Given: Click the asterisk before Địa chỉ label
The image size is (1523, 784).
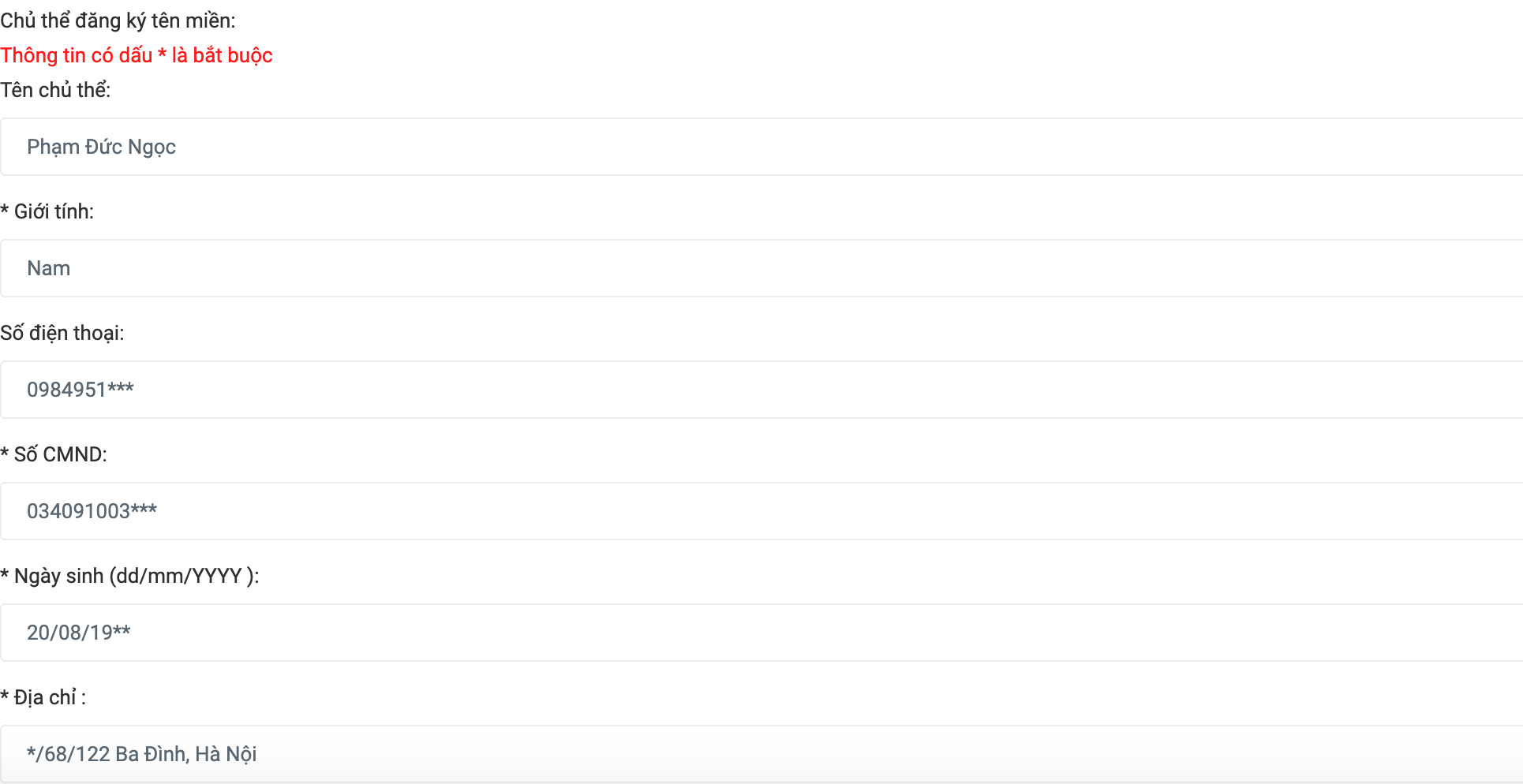Looking at the screenshot, I should coord(5,696).
